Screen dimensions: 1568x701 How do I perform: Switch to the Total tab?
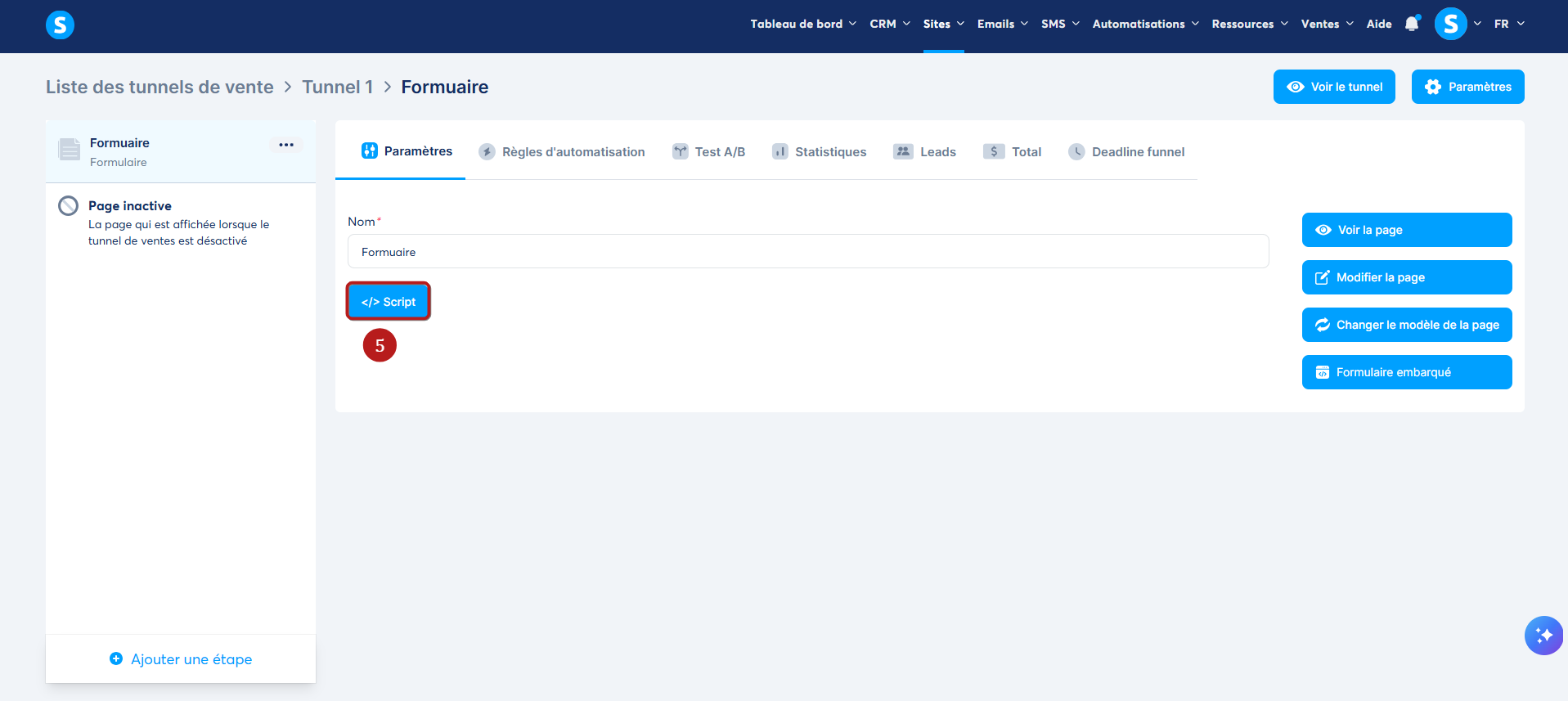[x=1012, y=151]
